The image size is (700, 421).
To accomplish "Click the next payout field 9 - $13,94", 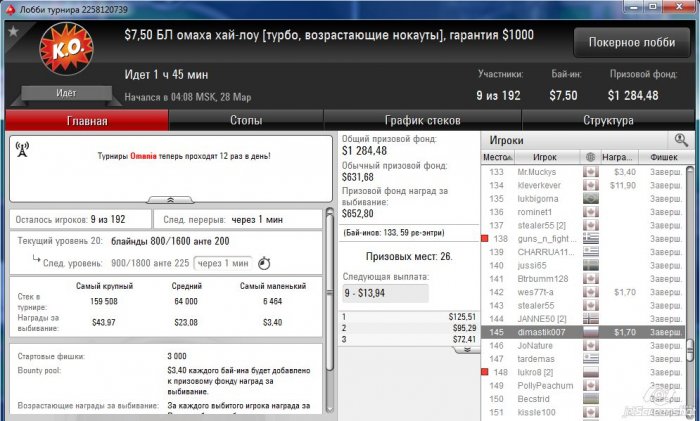I will point(386,293).
